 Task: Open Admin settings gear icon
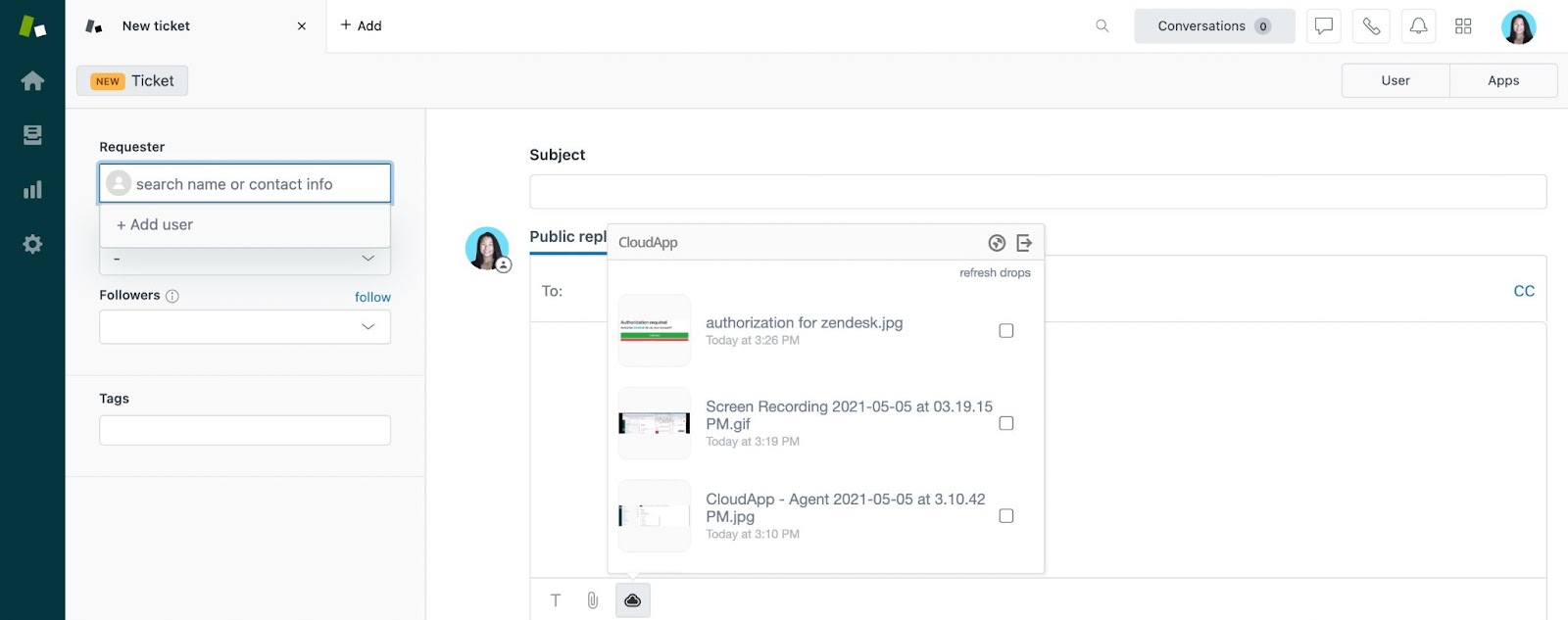32,244
